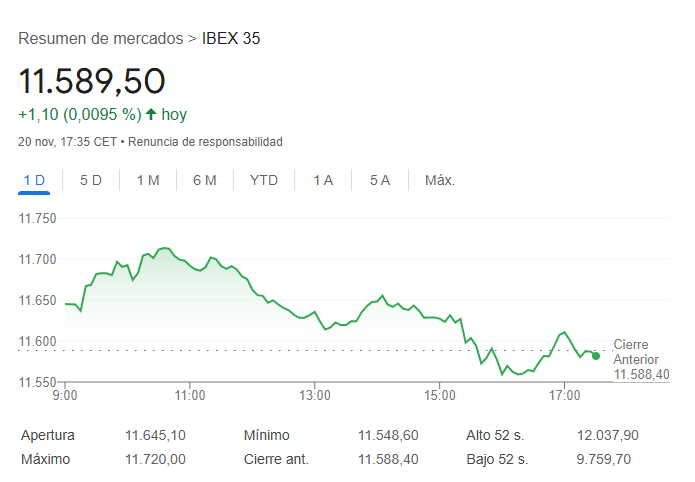Open the 1 M chart range
Image resolution: width=695 pixels, height=482 pixels.
148,180
